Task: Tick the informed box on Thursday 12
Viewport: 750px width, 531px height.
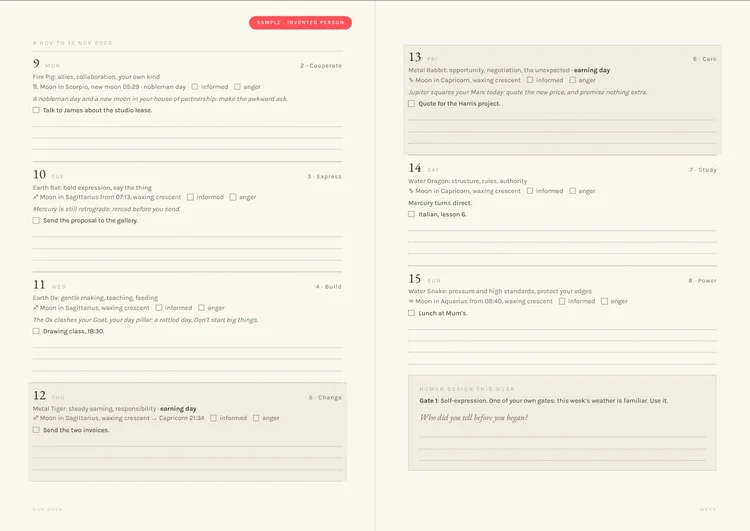Action: pyautogui.click(x=213, y=418)
